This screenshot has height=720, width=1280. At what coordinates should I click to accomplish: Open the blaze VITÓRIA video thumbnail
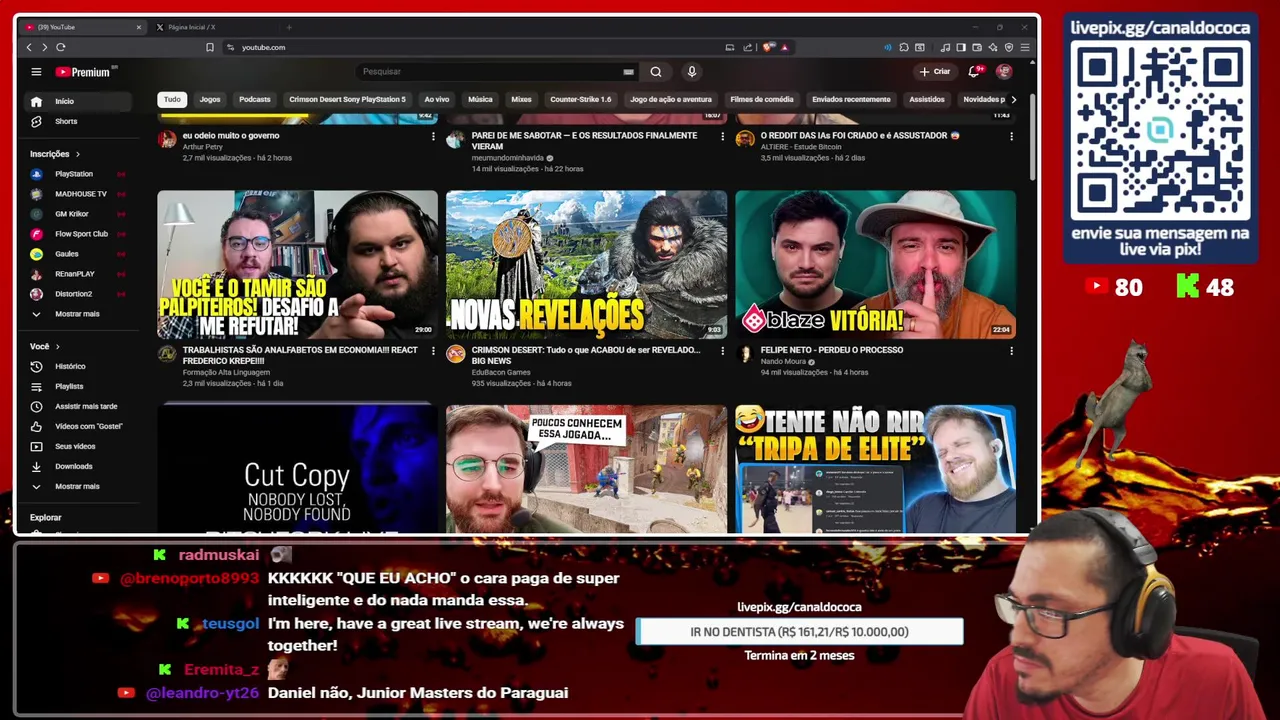point(875,264)
